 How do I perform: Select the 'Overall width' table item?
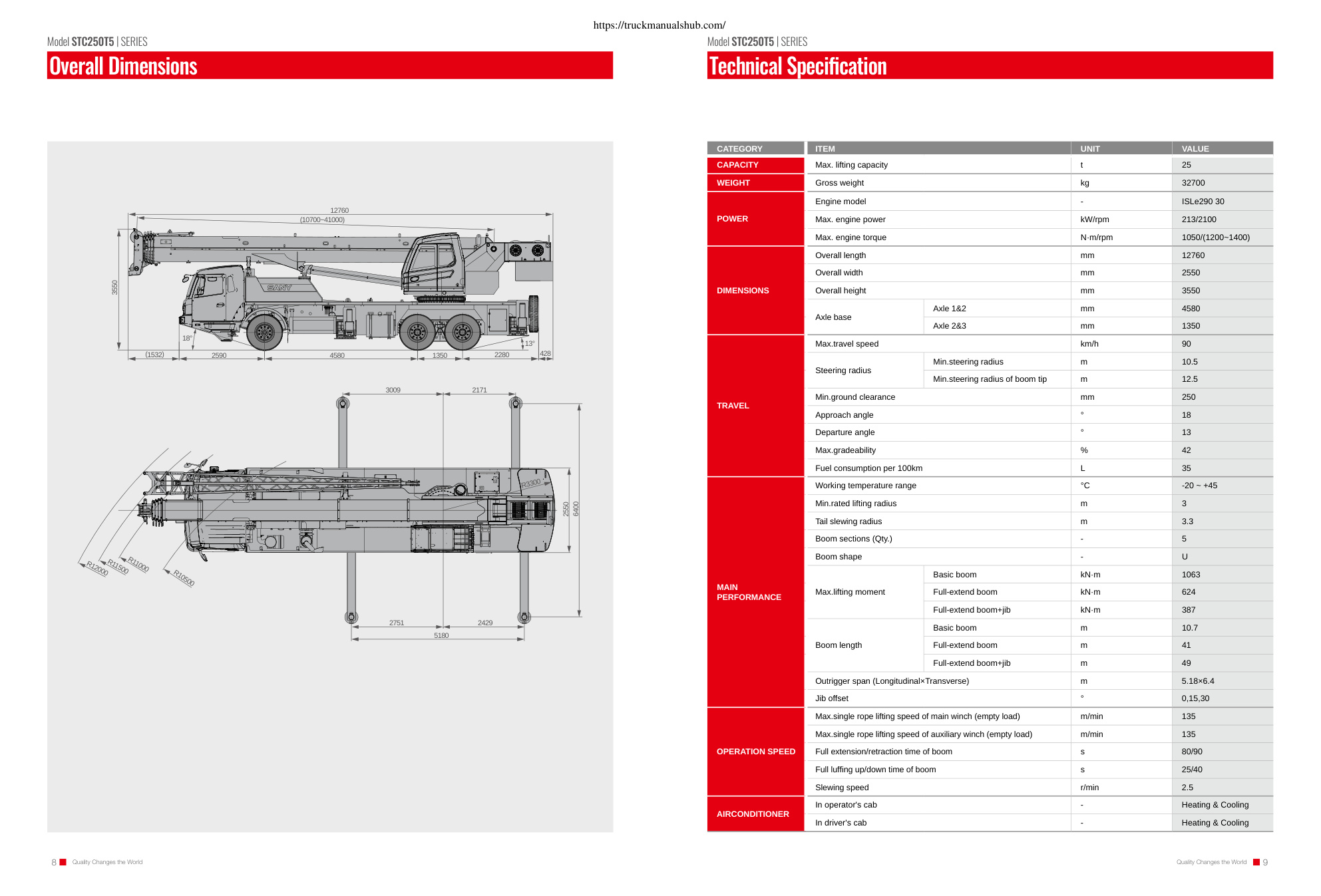coord(839,273)
